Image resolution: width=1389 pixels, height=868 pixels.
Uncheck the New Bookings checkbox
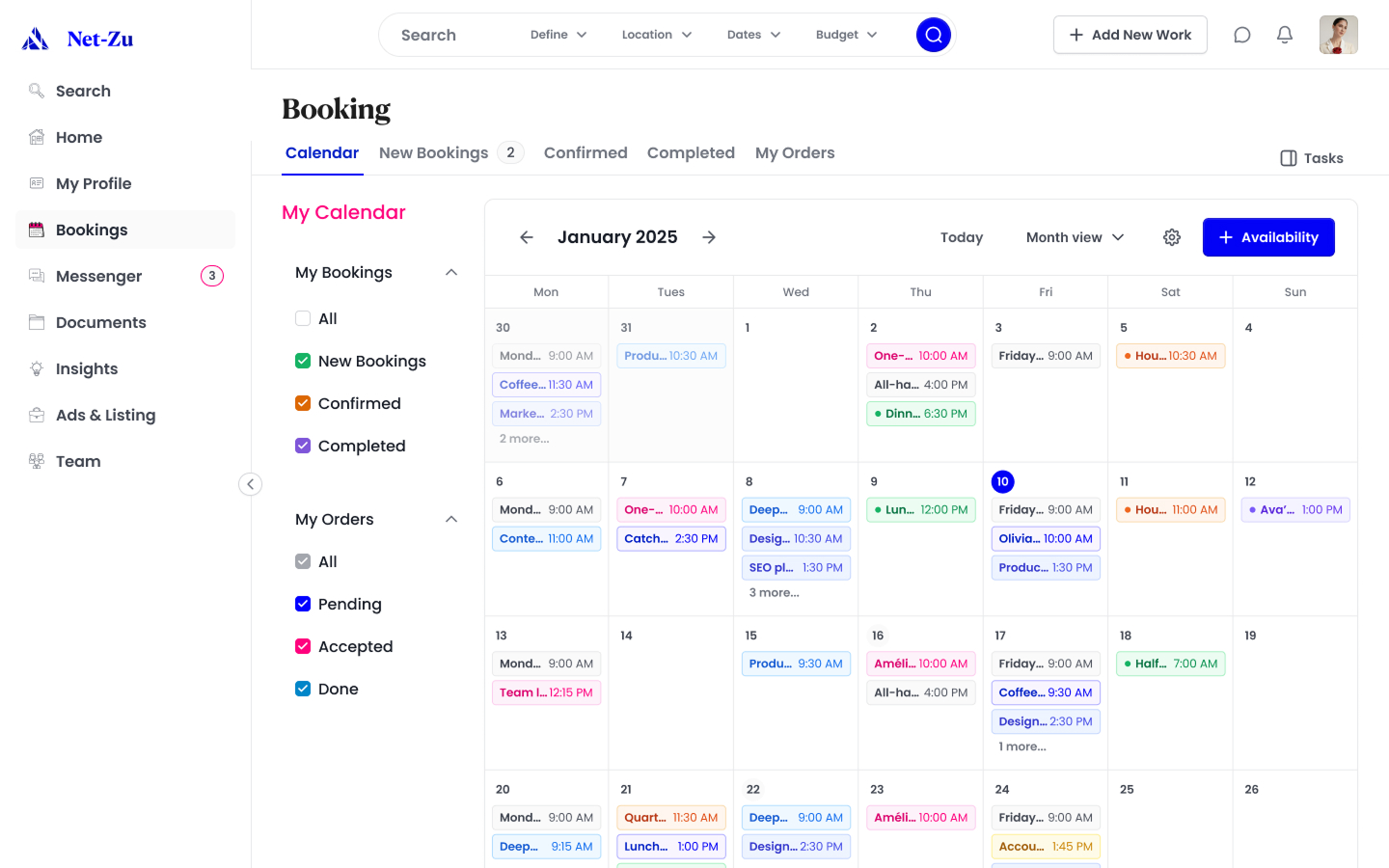(303, 361)
